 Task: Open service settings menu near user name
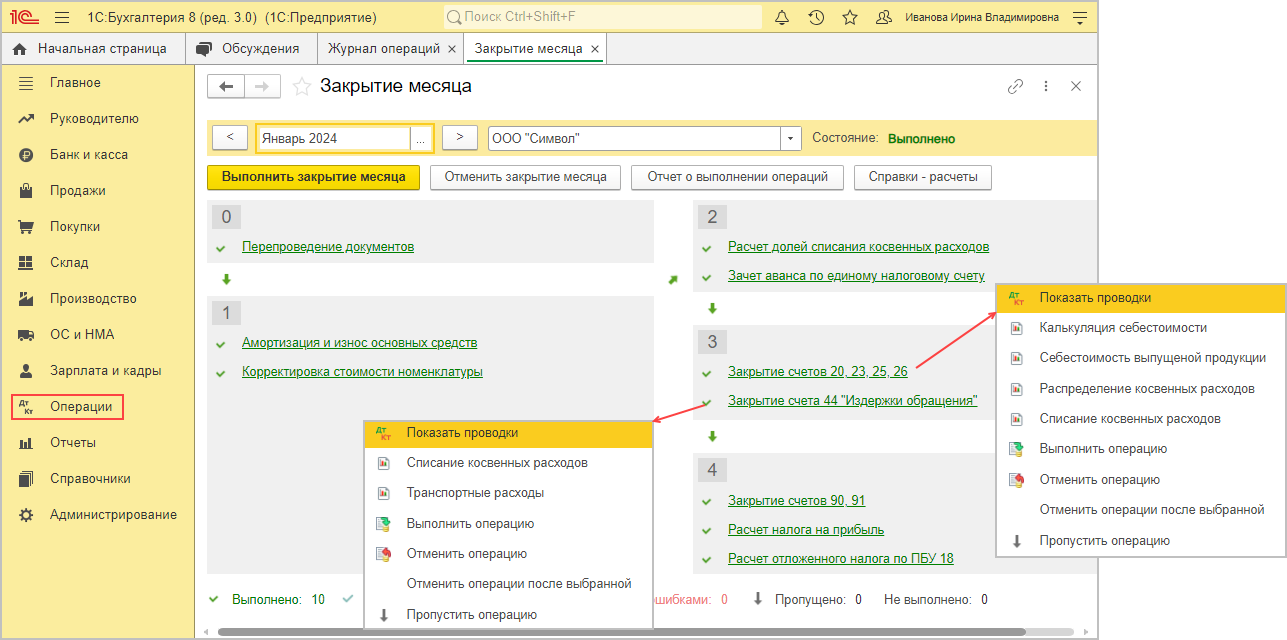pyautogui.click(x=1079, y=18)
